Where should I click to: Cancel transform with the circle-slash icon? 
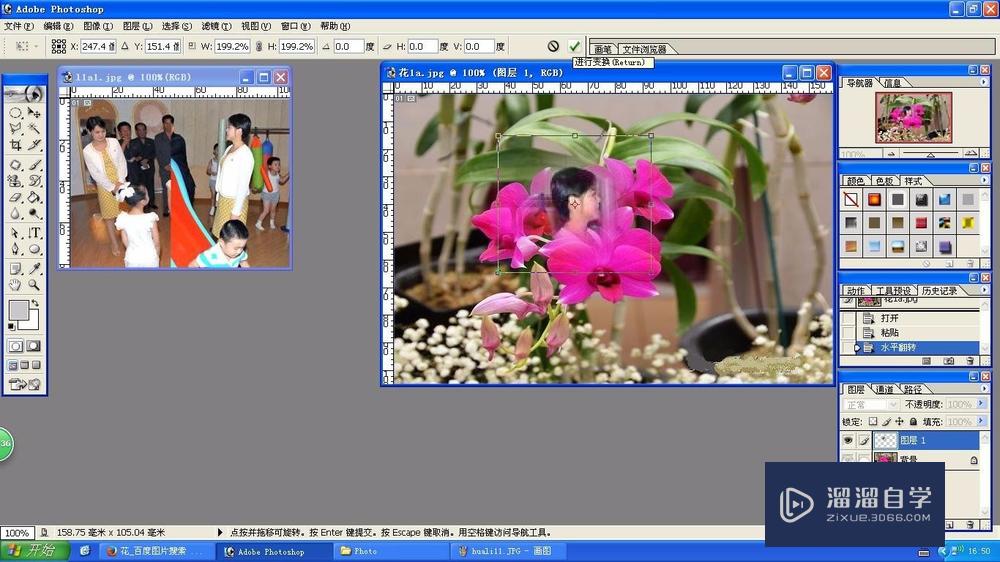pos(553,46)
